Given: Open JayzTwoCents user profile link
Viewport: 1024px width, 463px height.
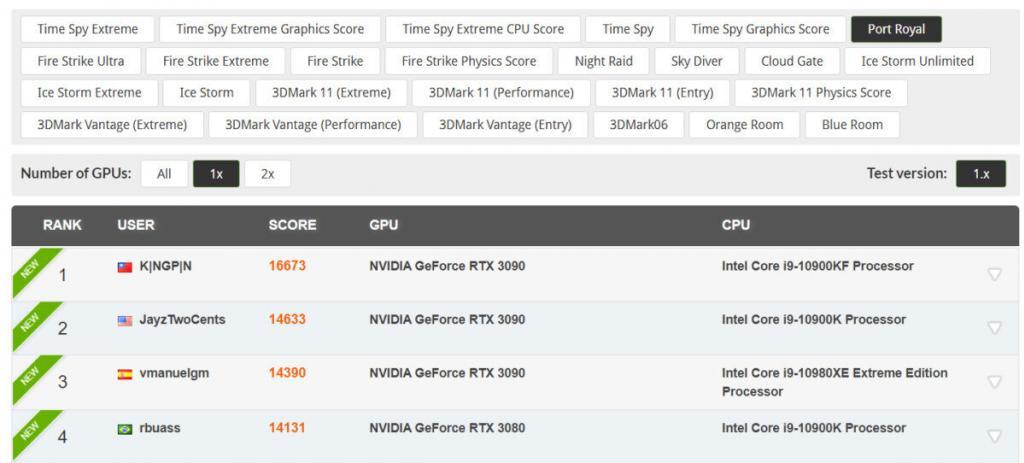Looking at the screenshot, I should click(x=182, y=320).
